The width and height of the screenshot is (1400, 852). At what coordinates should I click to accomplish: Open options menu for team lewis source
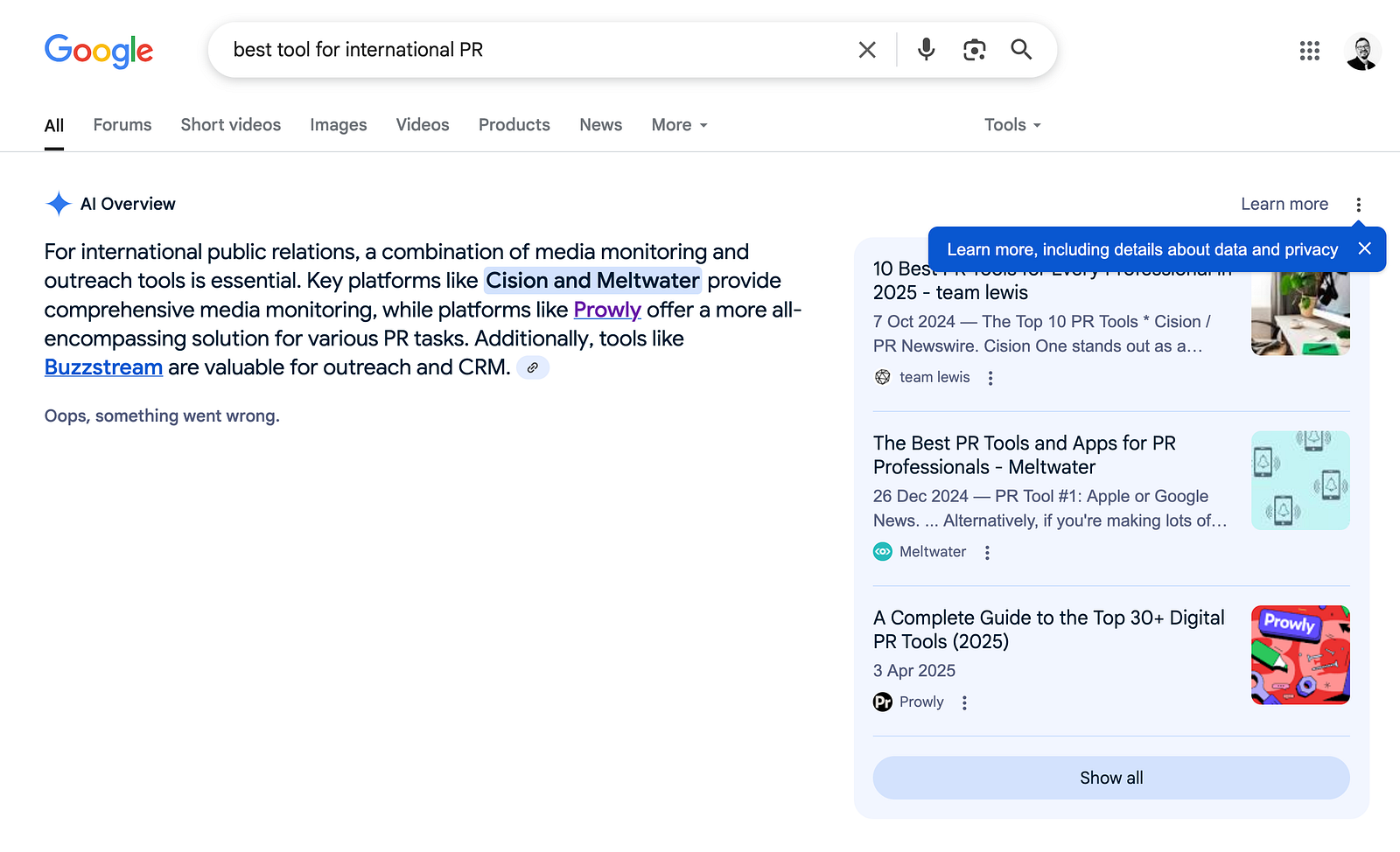(990, 378)
